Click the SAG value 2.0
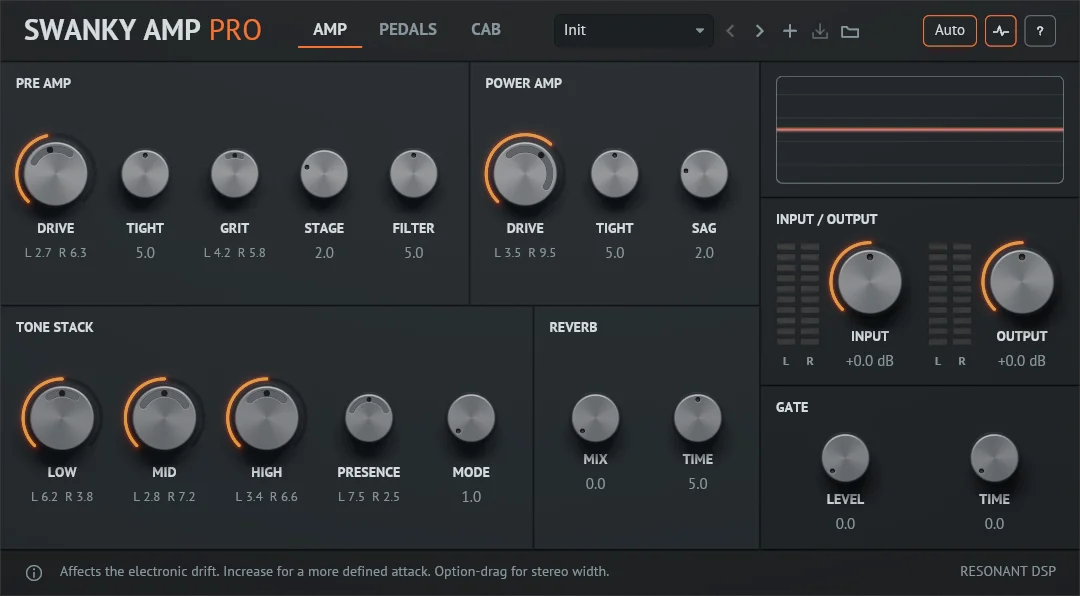 point(704,253)
